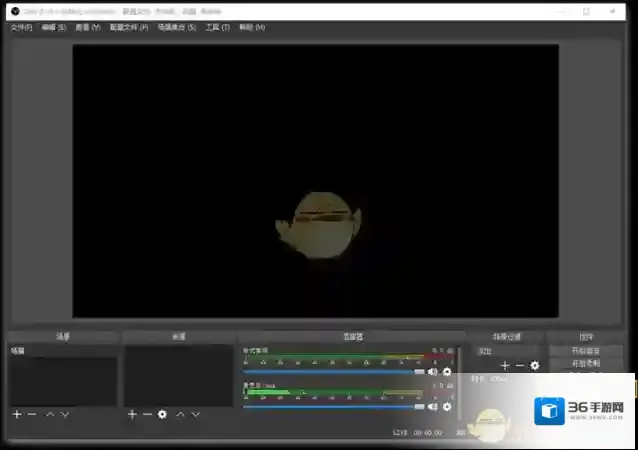Open transition properties with the gear icon
Screen dimensions: 638x450
point(535,366)
